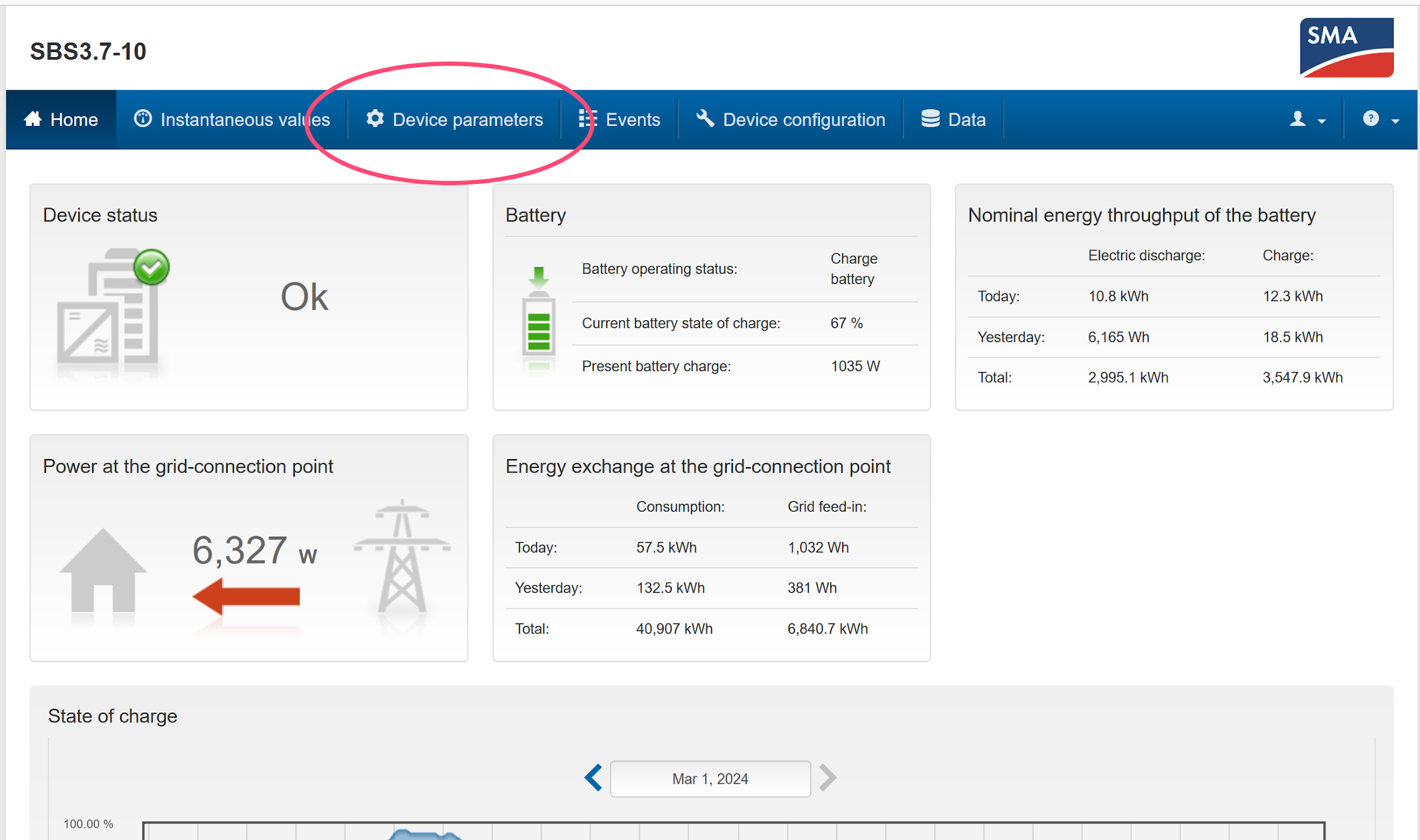1420x840 pixels.
Task: Click the Mar 1, 2024 date field
Action: pos(710,779)
